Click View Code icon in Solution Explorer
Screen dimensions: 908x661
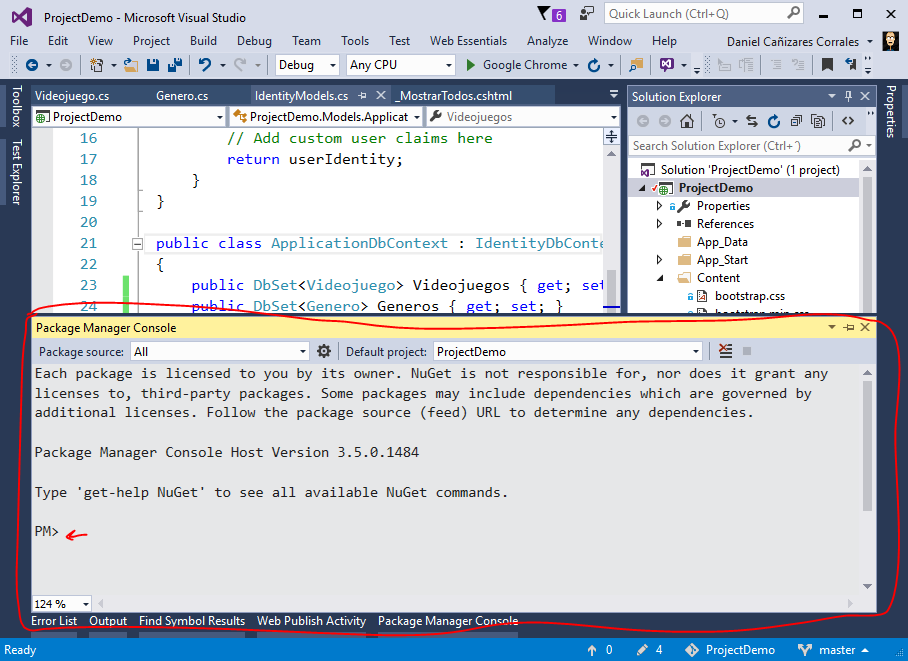(x=848, y=121)
